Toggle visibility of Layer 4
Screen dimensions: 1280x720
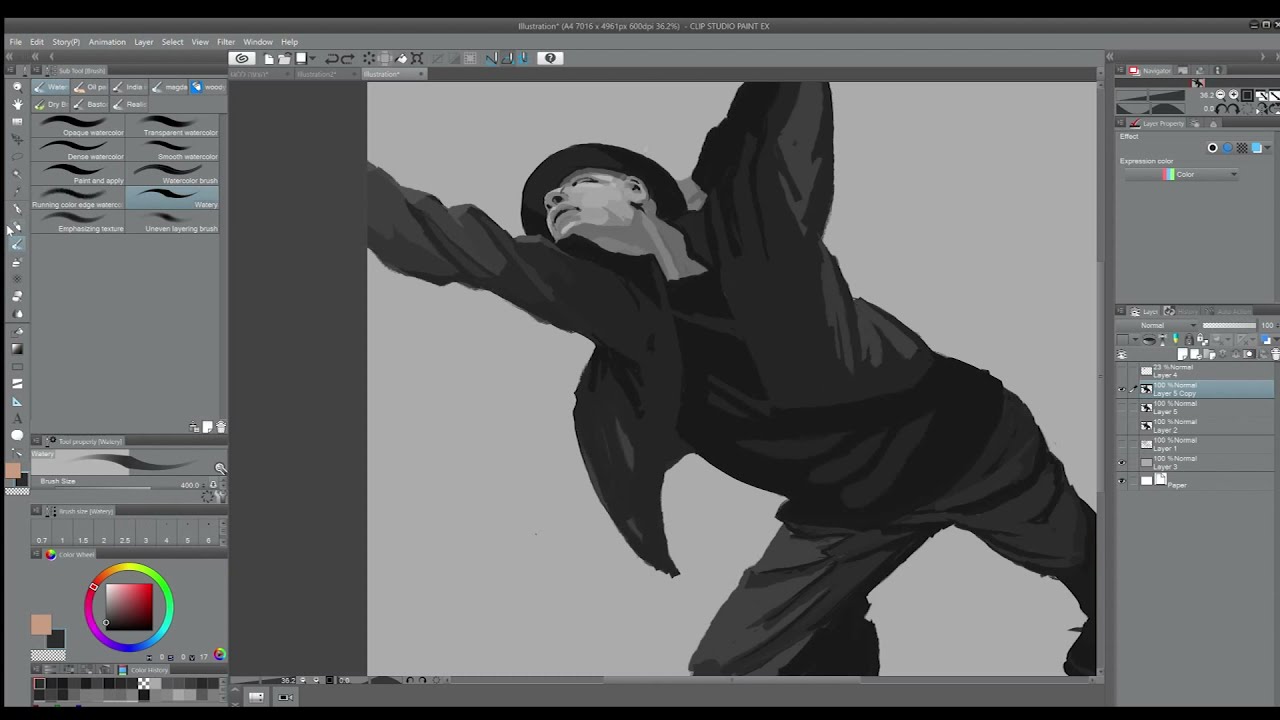coord(1121,371)
